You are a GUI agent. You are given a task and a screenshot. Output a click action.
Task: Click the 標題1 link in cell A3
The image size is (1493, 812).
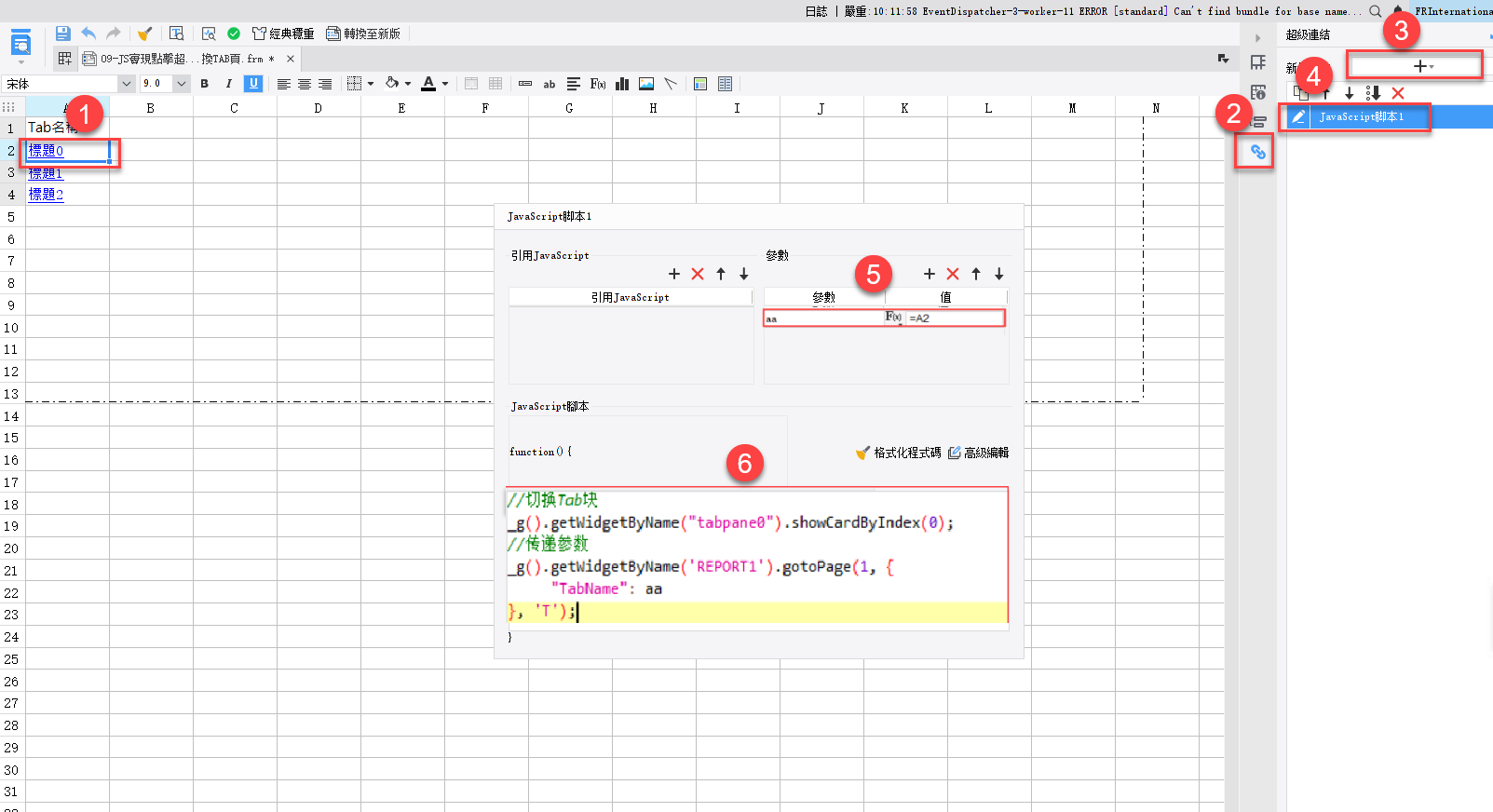coord(46,173)
